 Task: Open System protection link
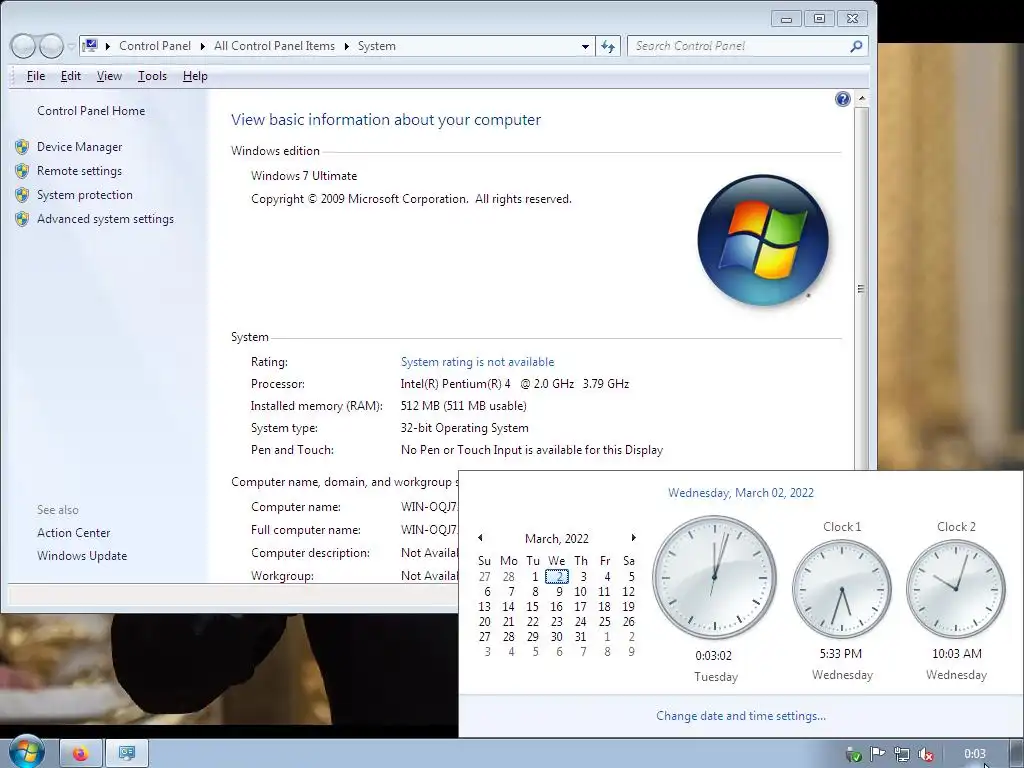click(85, 195)
